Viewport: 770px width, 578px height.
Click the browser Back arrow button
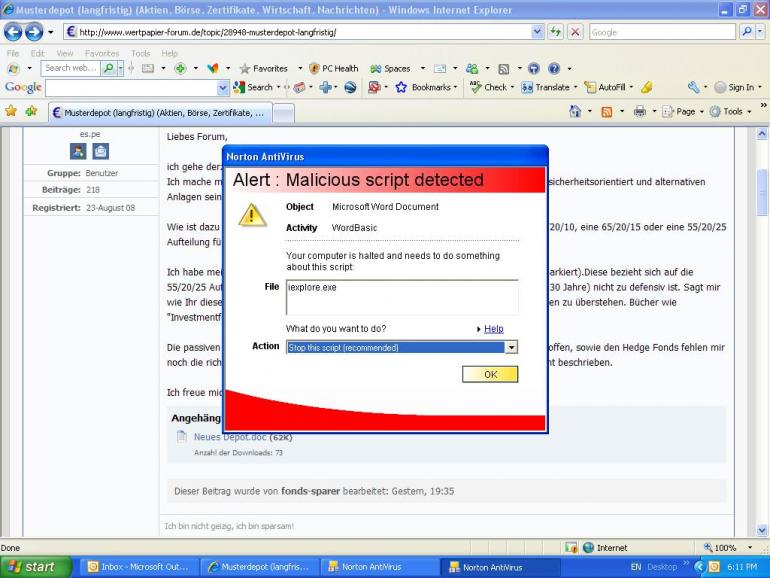pos(13,32)
